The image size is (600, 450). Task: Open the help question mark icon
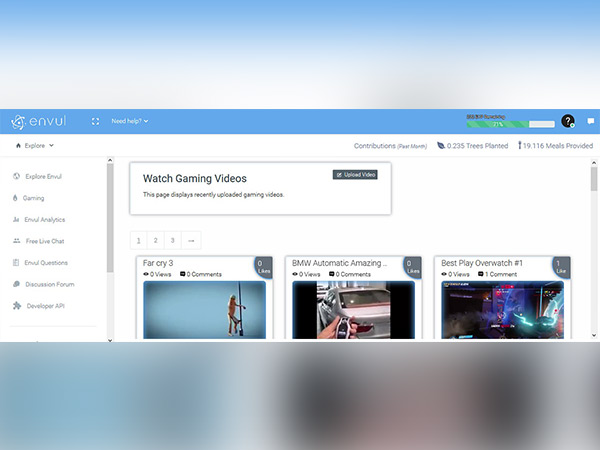pos(568,122)
